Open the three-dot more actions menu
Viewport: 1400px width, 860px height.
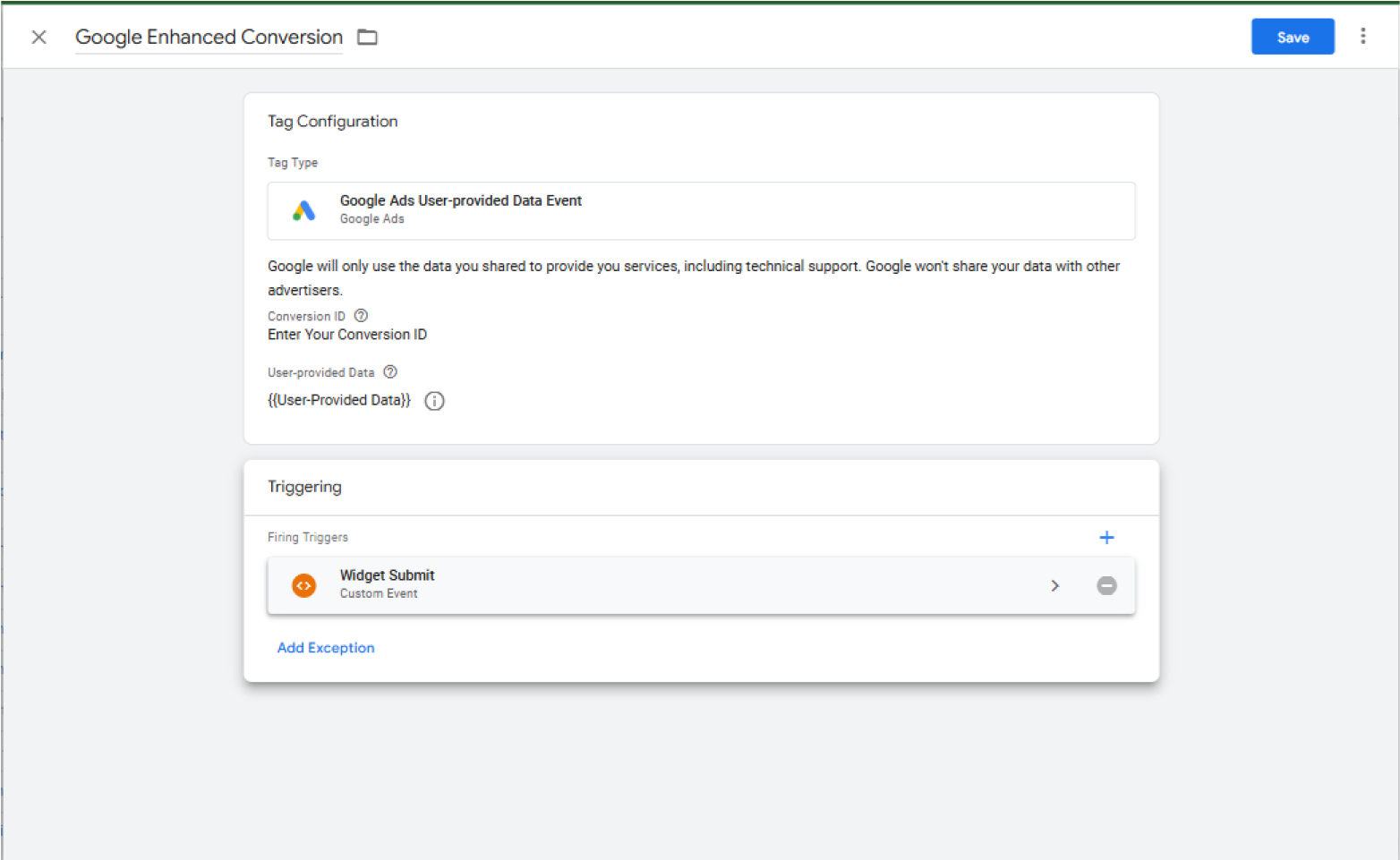(x=1362, y=36)
